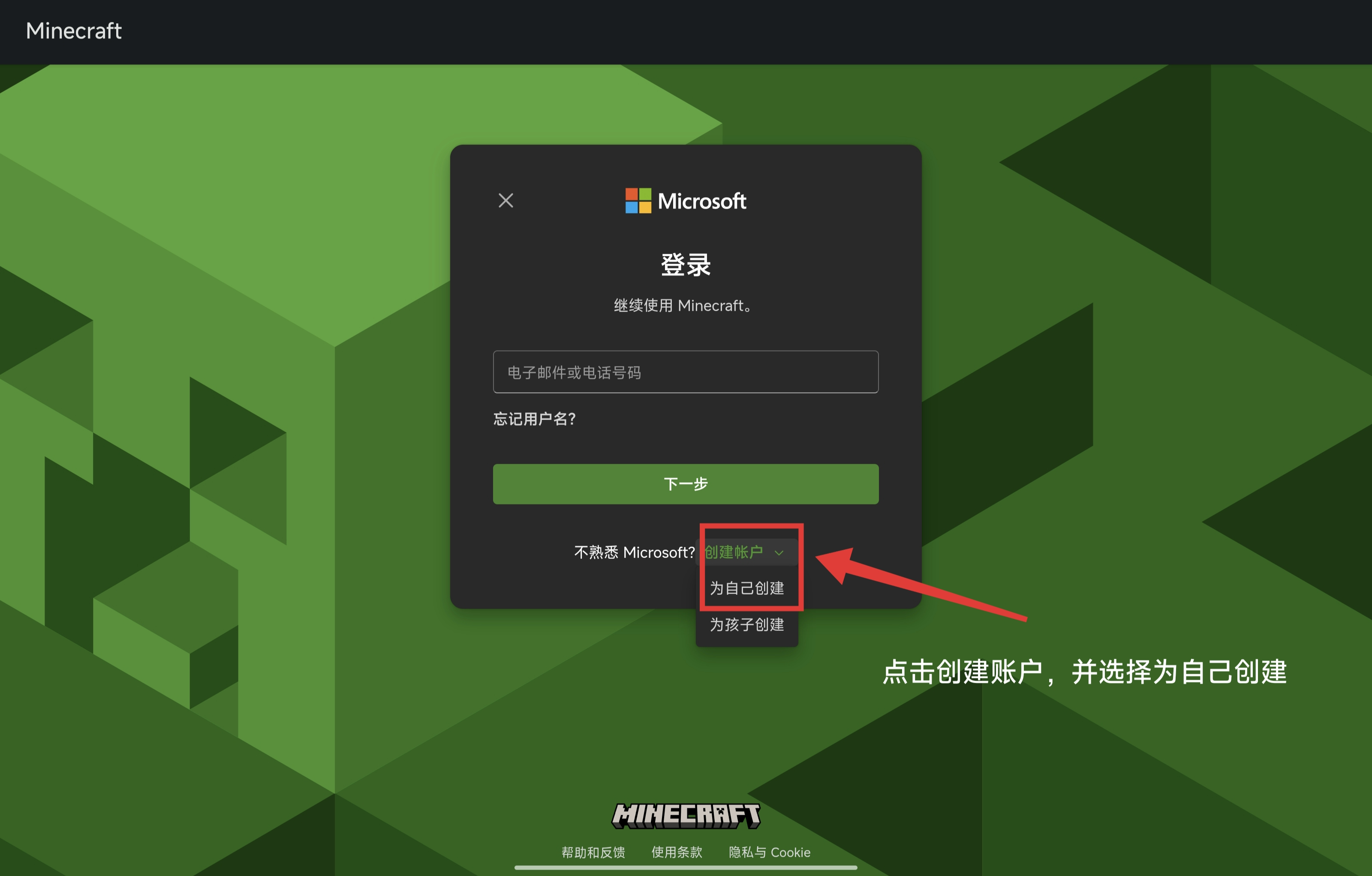
Task: Open the 隐私与 Cookie footer link
Action: pos(769,852)
